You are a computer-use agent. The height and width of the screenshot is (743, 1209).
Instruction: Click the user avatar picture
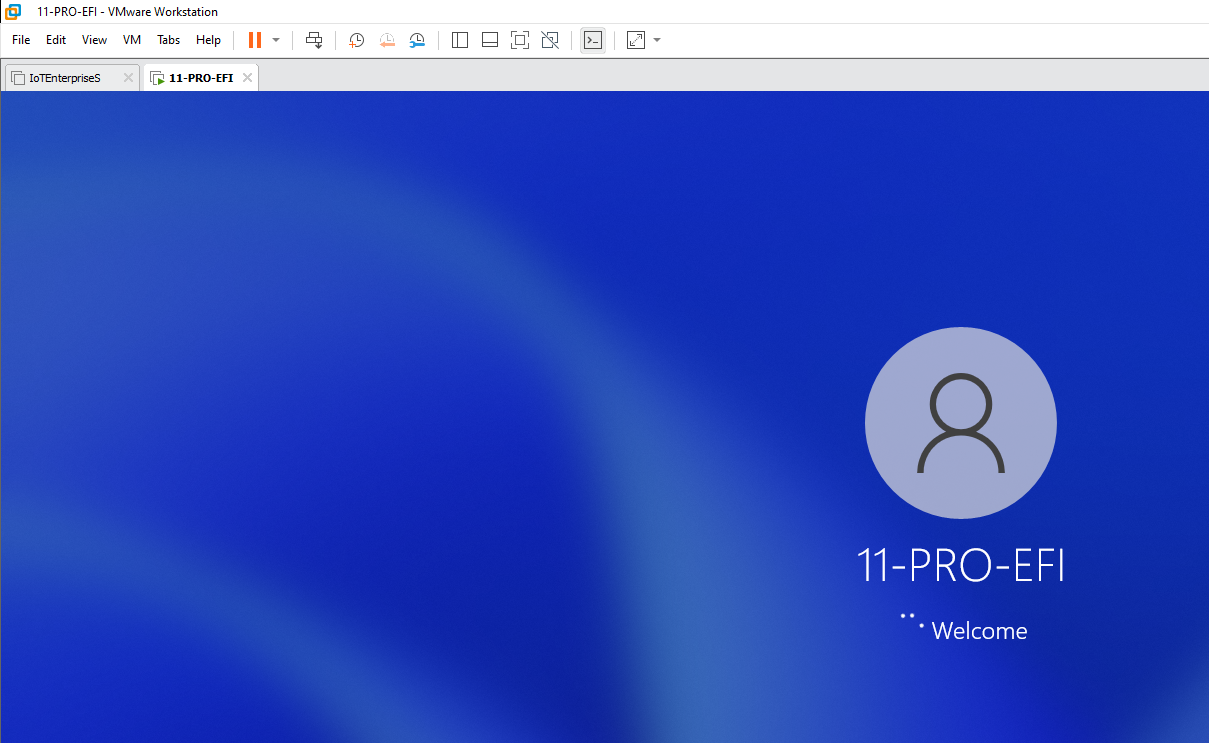(x=961, y=423)
